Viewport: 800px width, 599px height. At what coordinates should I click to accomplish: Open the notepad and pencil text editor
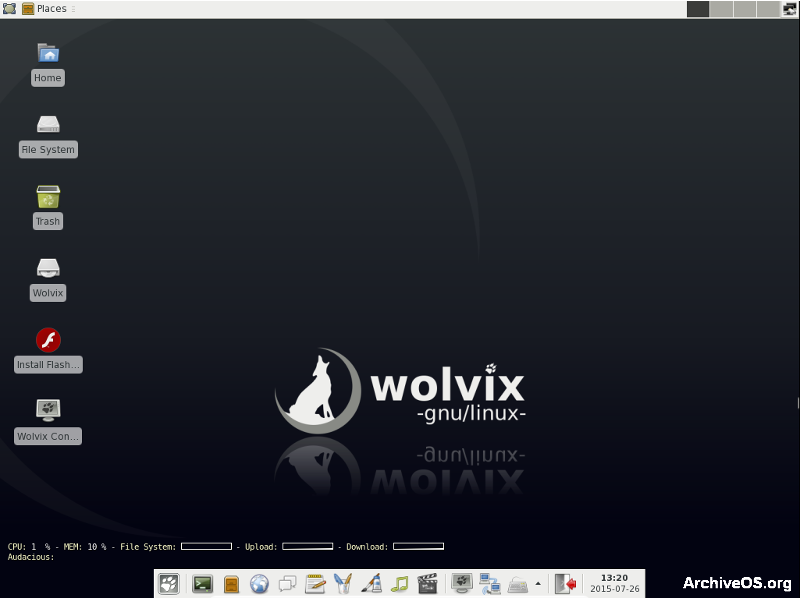pos(315,584)
